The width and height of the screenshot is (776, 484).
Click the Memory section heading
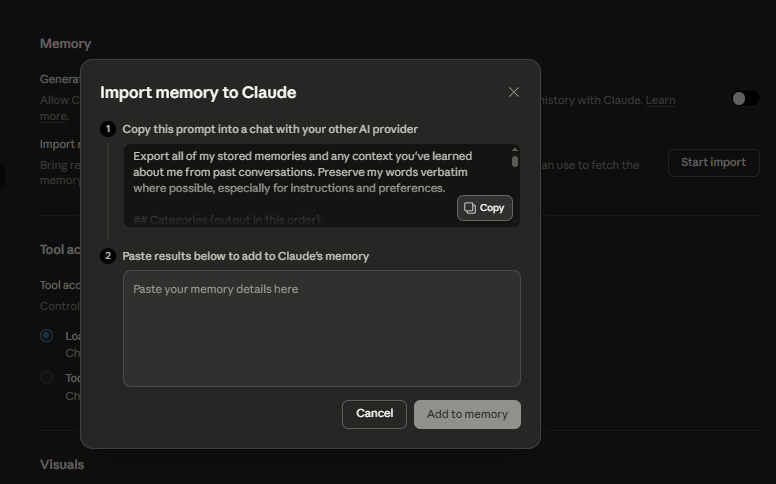65,44
